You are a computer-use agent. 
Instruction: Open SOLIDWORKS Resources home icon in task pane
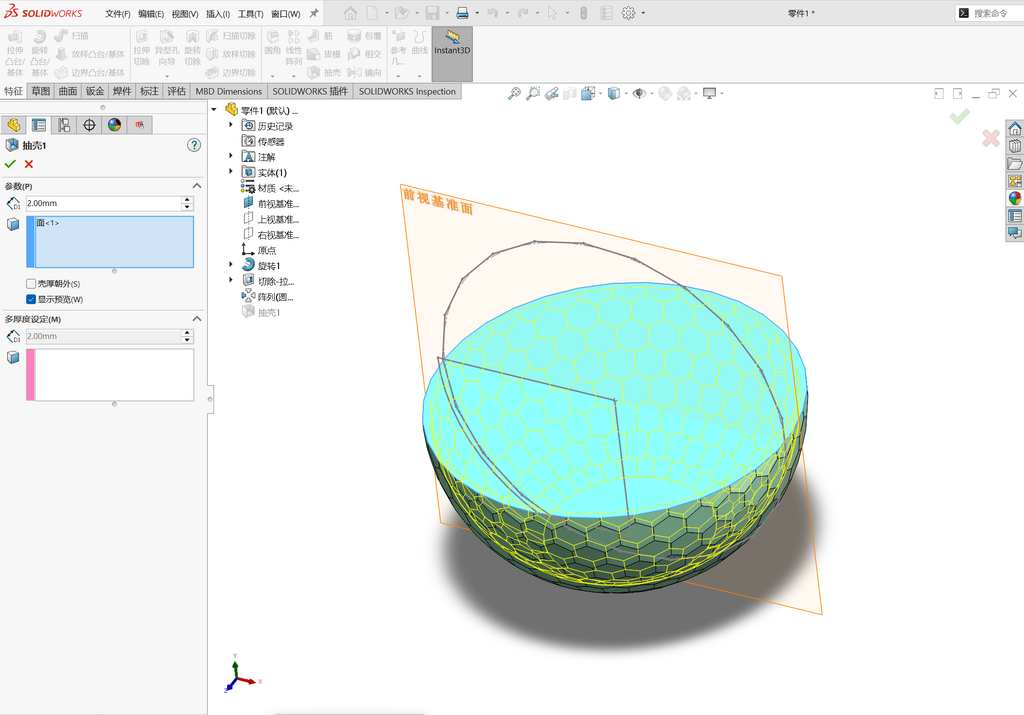coord(1015,128)
